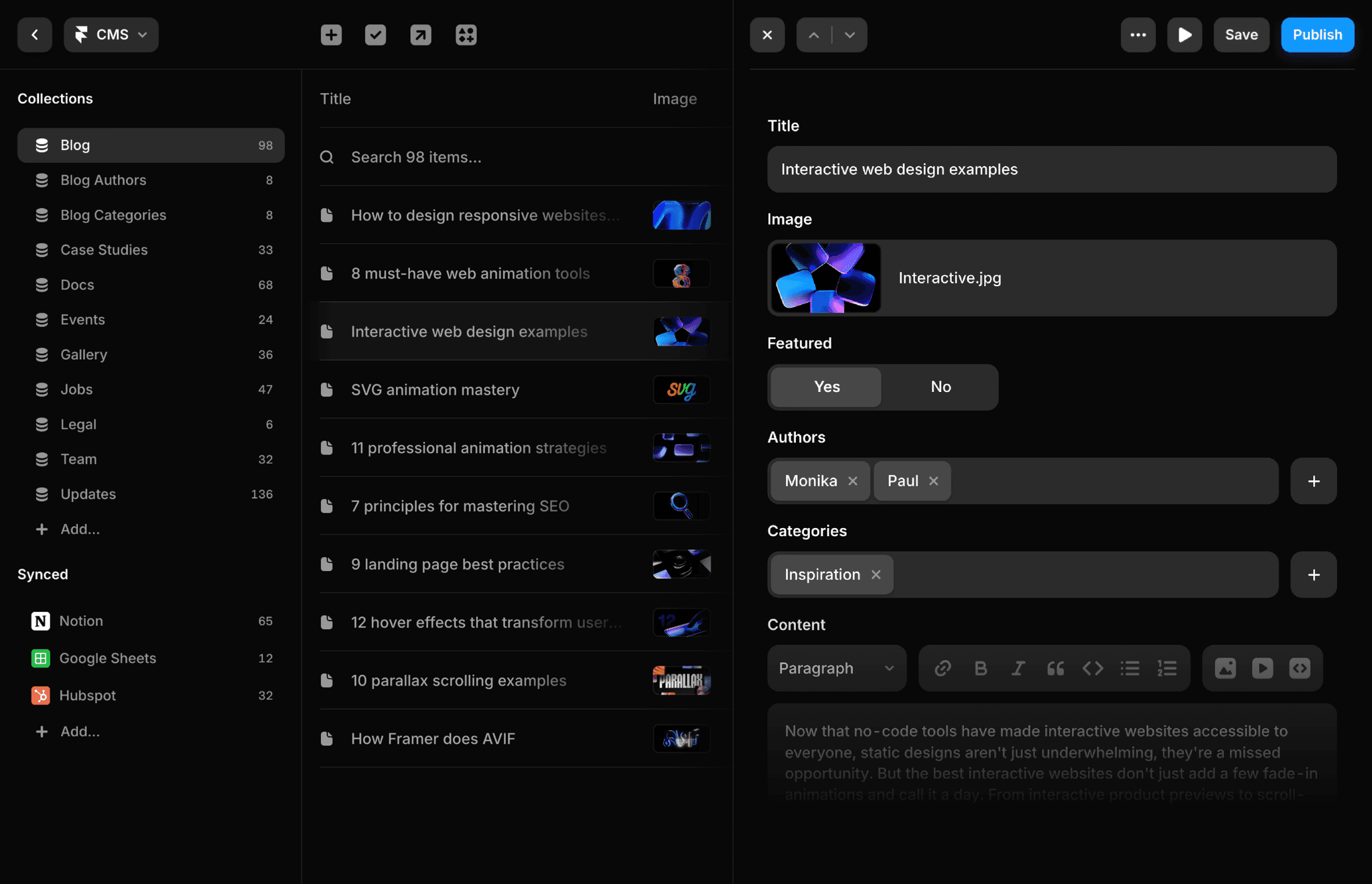Remove Paul from Authors
This screenshot has height=884, width=1372.
pos(933,481)
